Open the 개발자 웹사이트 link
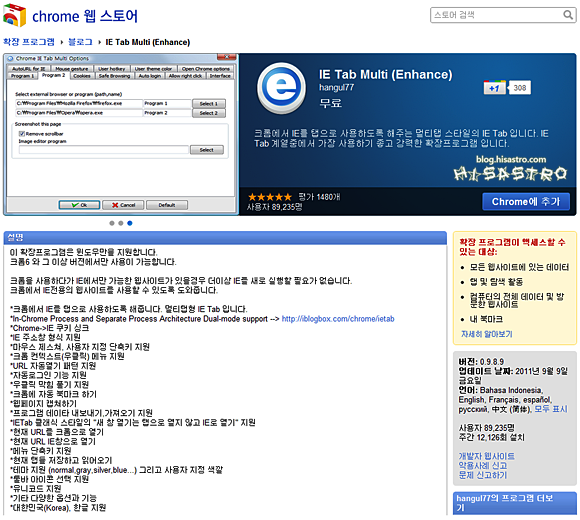This screenshot has width=580, height=520. [x=486, y=456]
